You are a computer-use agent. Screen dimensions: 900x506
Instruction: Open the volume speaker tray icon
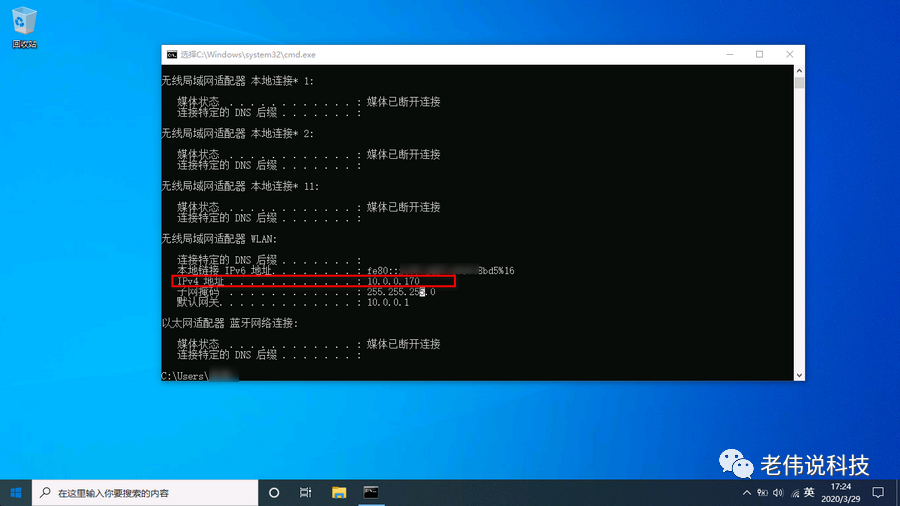pos(778,493)
